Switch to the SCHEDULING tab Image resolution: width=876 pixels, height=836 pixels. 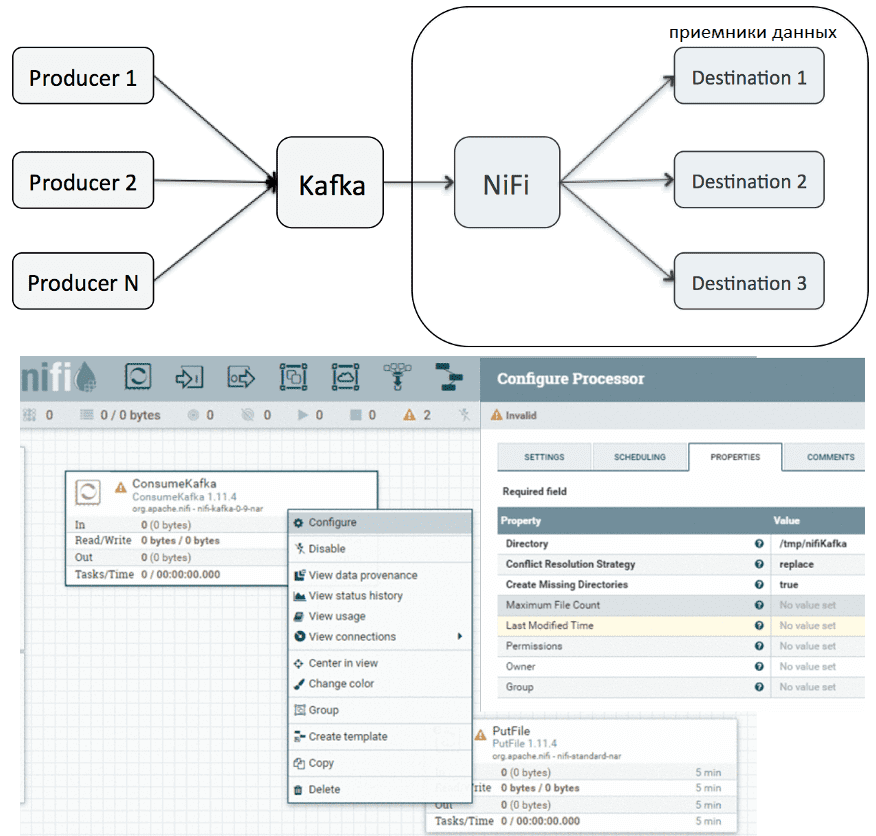pyautogui.click(x=640, y=457)
